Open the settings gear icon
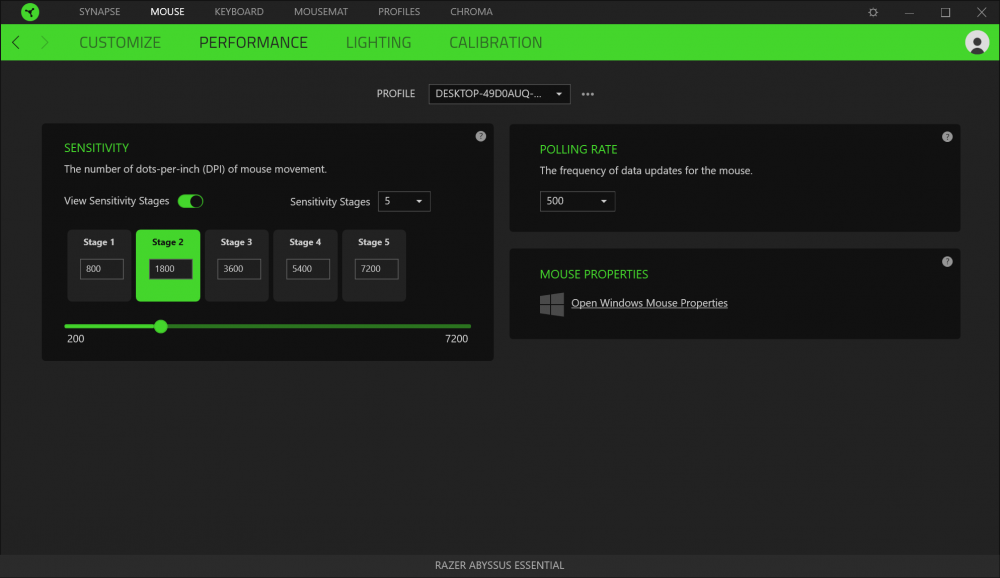The height and width of the screenshot is (578, 1000). 873,12
